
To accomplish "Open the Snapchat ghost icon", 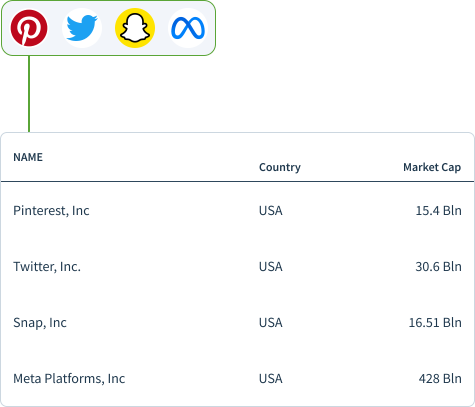I will (x=135, y=28).
